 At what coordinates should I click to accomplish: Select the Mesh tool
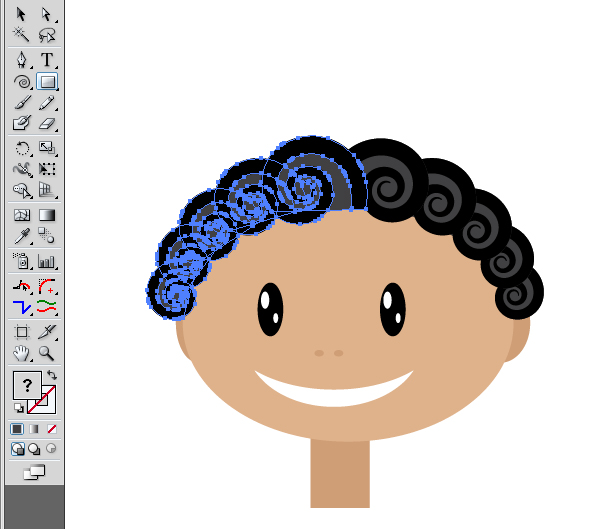click(x=21, y=215)
